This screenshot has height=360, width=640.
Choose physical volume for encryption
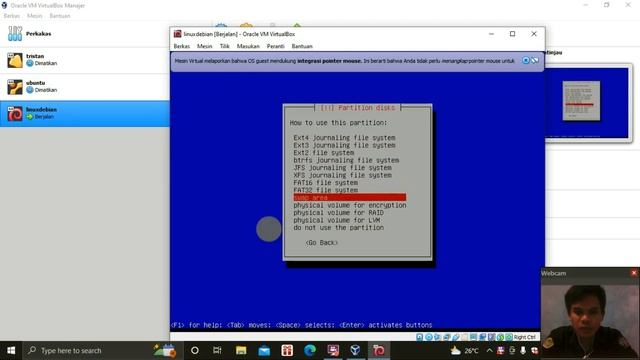tap(349, 205)
